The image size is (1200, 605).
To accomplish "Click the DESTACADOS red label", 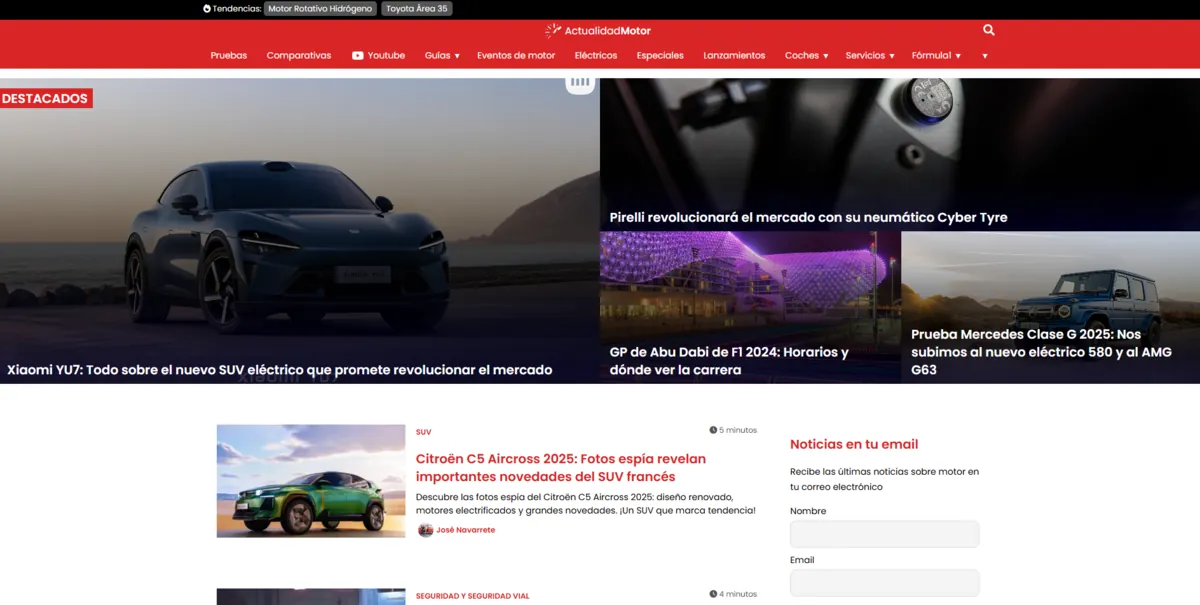I will (46, 98).
